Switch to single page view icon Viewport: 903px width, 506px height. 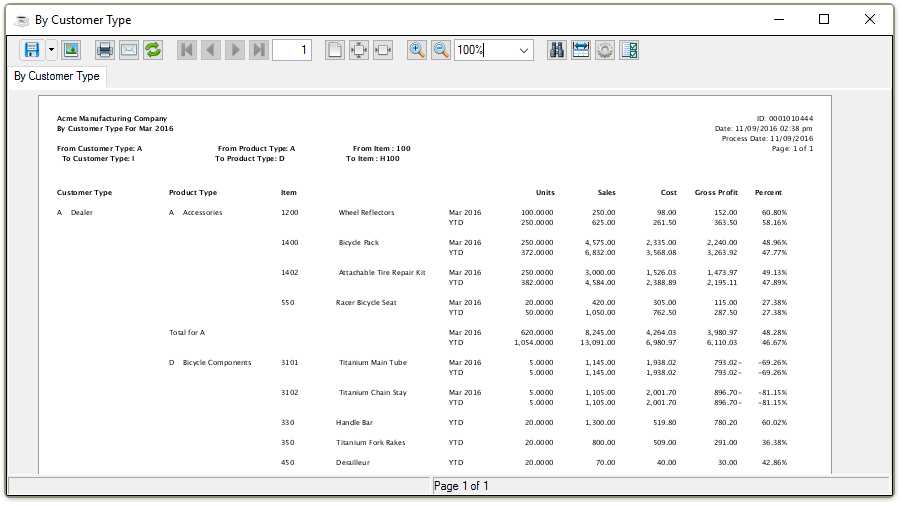point(335,50)
